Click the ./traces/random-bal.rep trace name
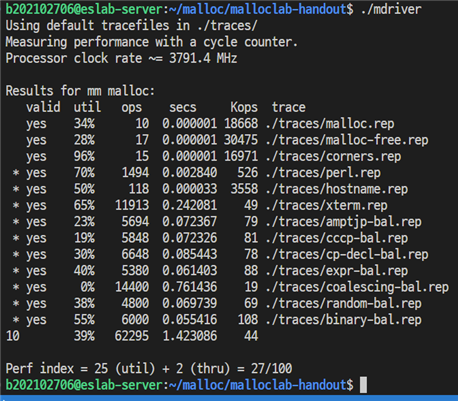 coord(344,303)
